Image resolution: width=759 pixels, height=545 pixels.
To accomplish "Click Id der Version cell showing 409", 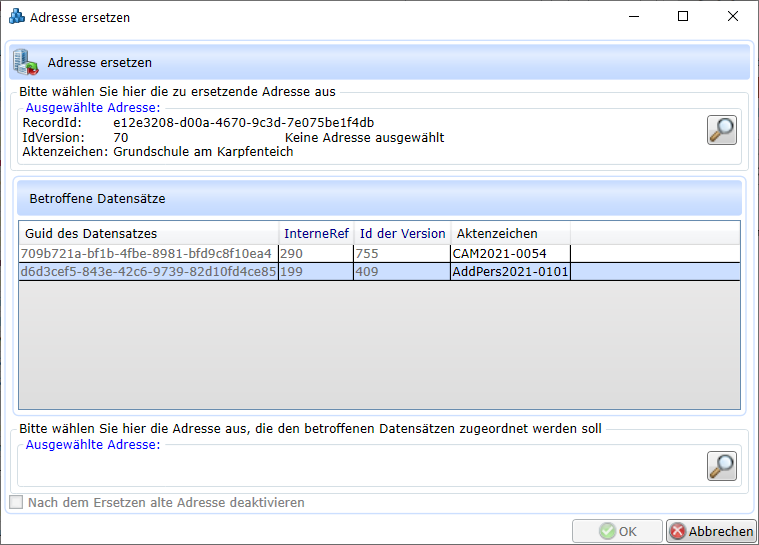I will pyautogui.click(x=402, y=272).
